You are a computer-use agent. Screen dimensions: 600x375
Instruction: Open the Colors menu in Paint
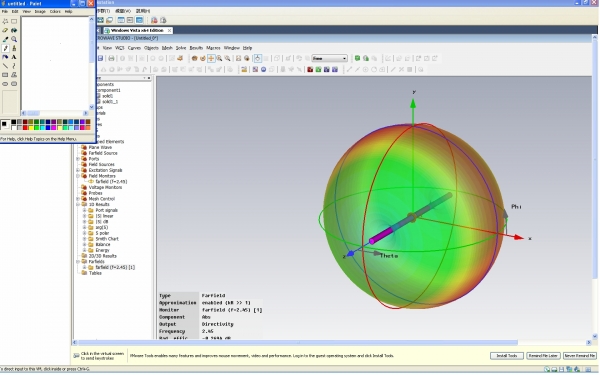(55, 11)
